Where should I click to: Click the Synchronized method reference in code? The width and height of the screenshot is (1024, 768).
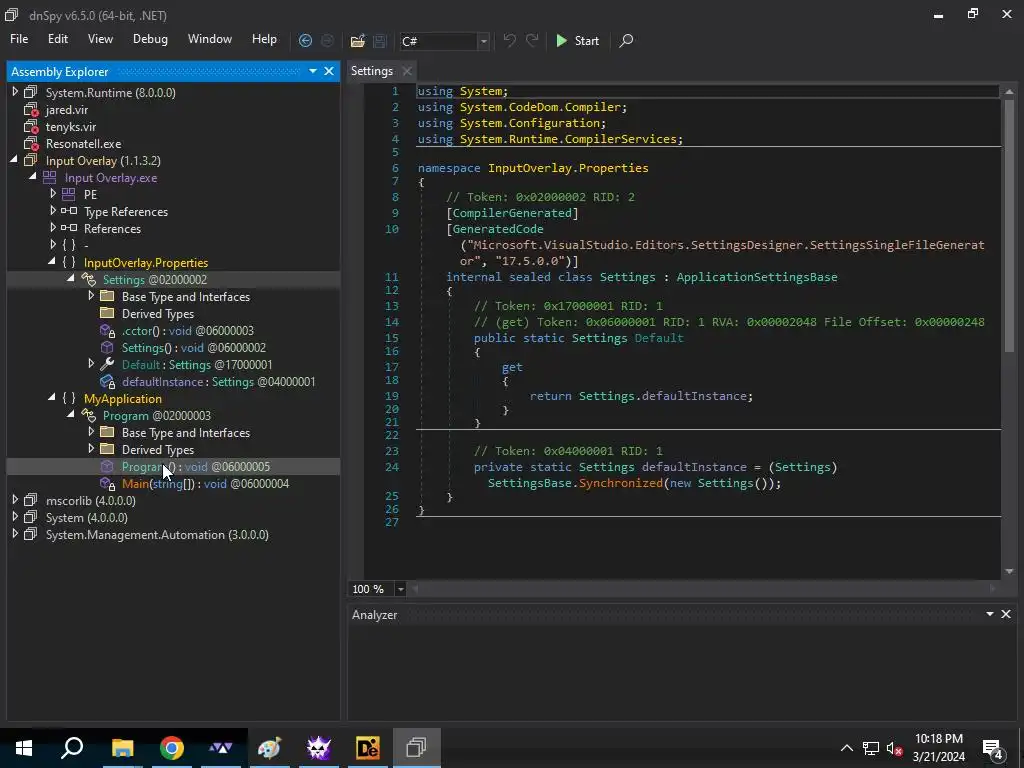pyautogui.click(x=620, y=483)
